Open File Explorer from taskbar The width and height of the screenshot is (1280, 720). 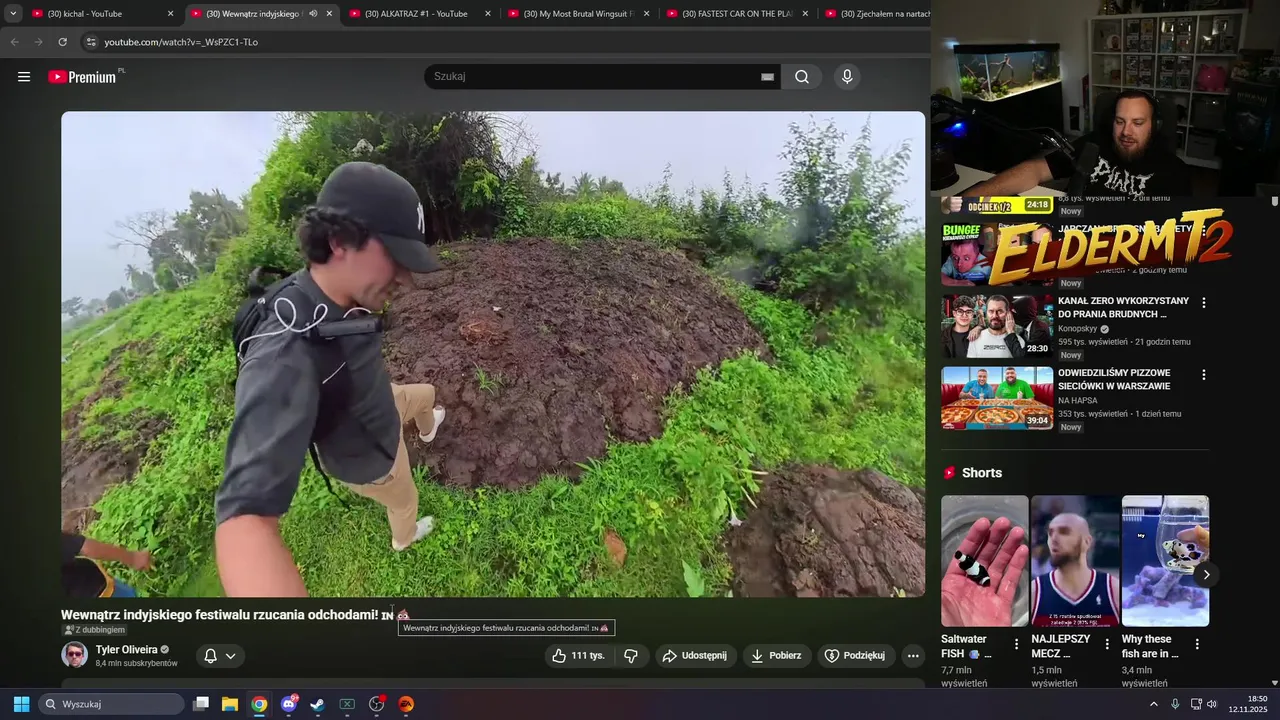point(230,704)
